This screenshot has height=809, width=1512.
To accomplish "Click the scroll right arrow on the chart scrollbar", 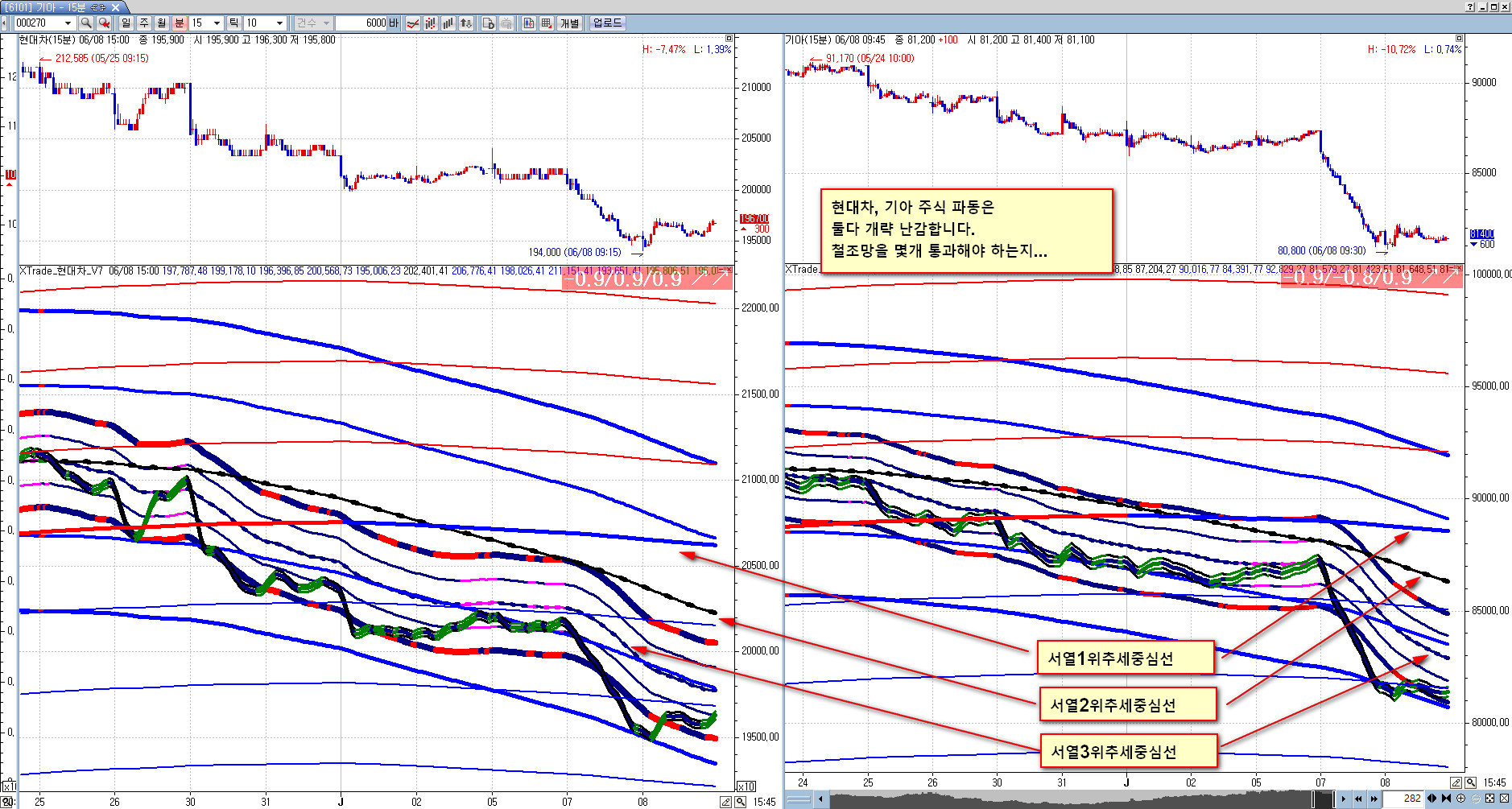I will [1343, 799].
